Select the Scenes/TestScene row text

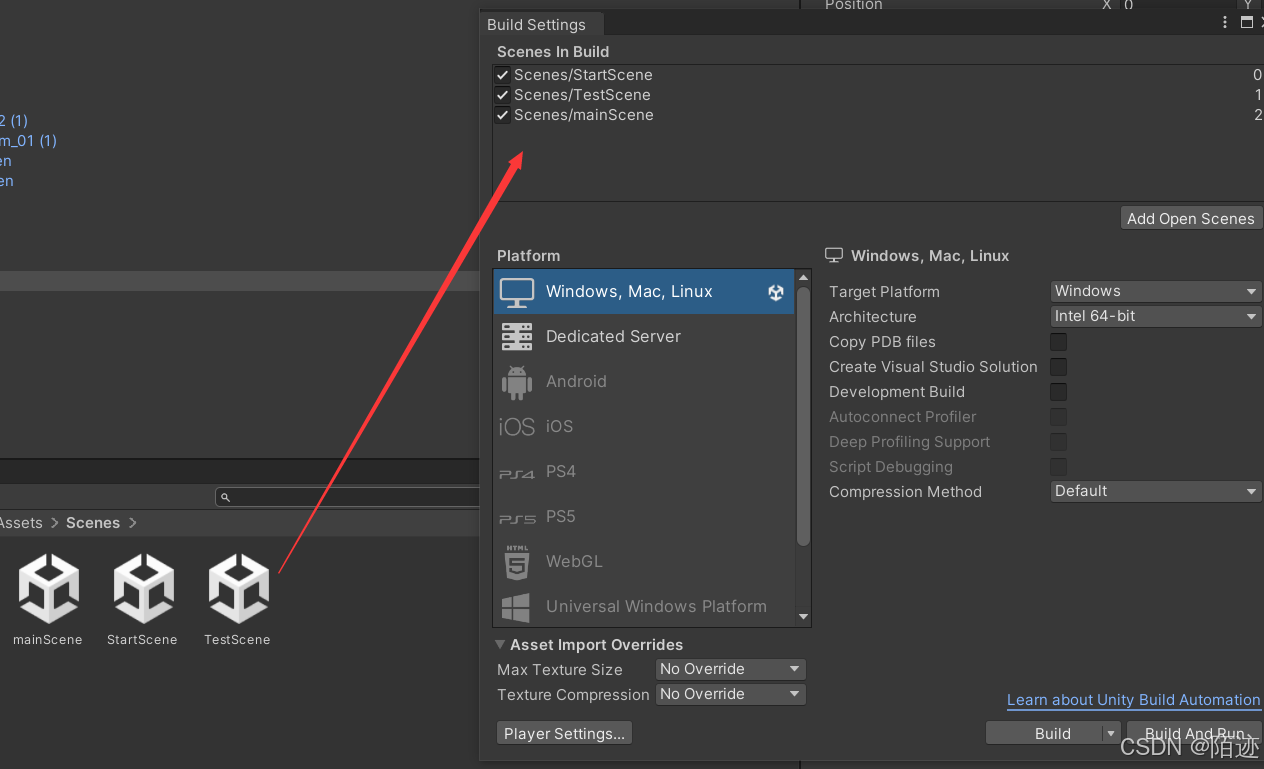coord(582,95)
